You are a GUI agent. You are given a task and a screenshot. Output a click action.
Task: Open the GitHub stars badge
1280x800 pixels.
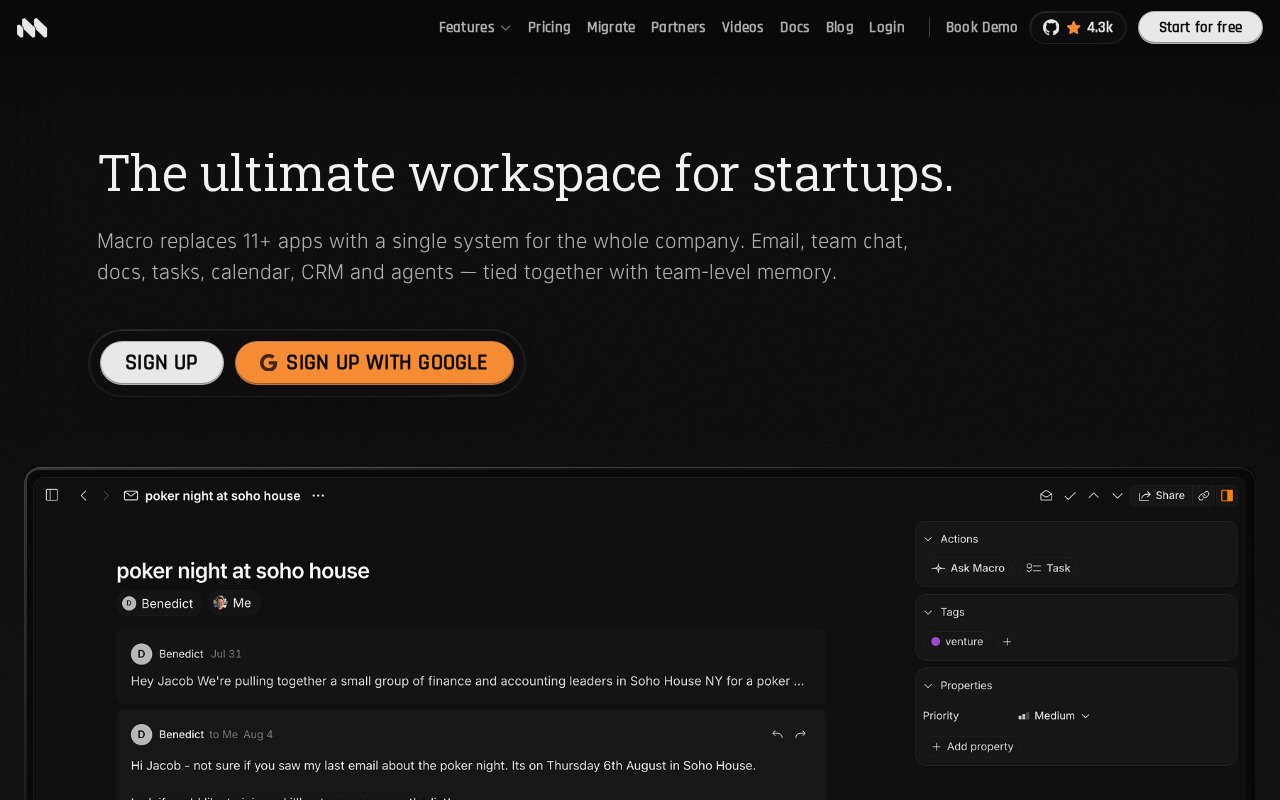tap(1078, 28)
